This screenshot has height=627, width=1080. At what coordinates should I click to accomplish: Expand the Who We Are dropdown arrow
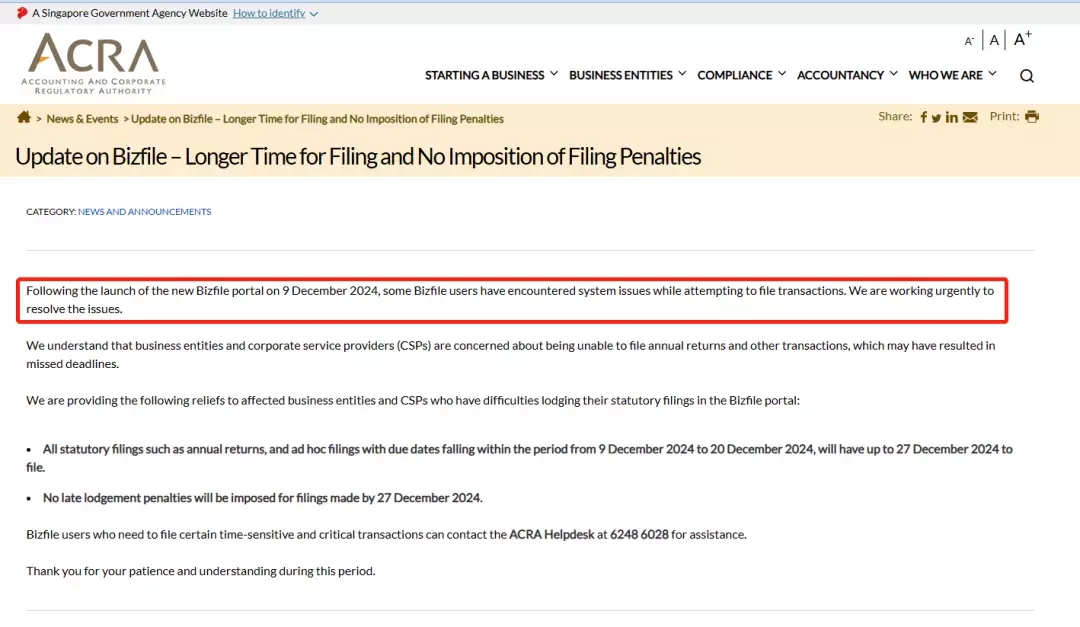(992, 74)
